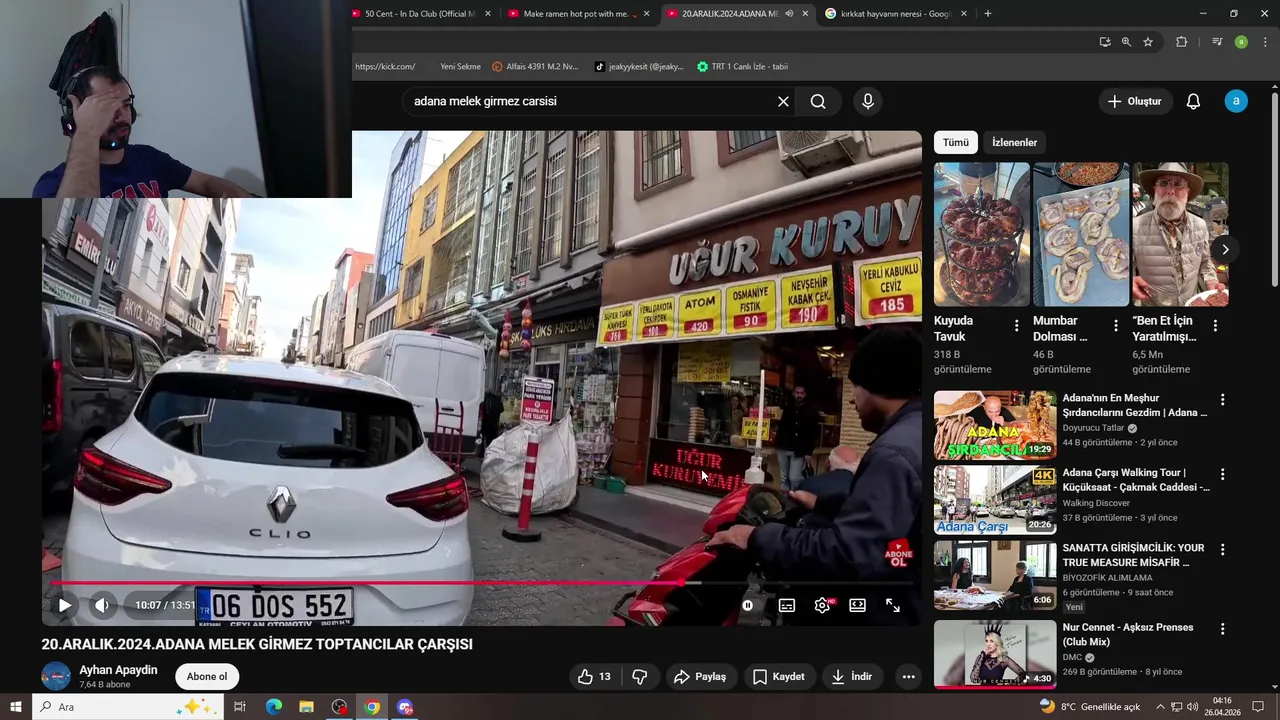Open options for 'Ben Et İçin Yaratılmışı' short
Viewport: 1280px width, 720px height.
(x=1215, y=326)
